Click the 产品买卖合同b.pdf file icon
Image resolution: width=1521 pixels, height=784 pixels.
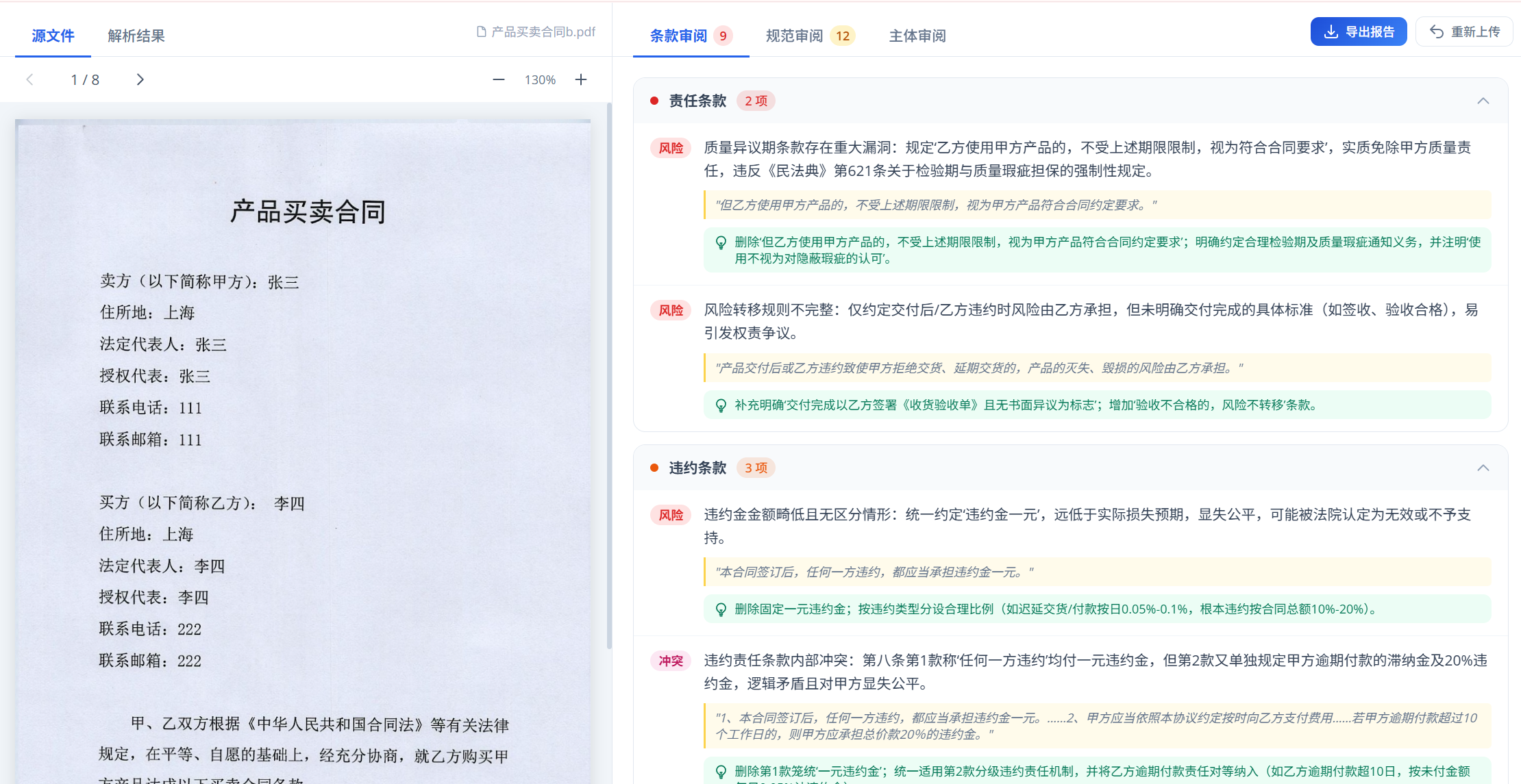click(x=481, y=31)
